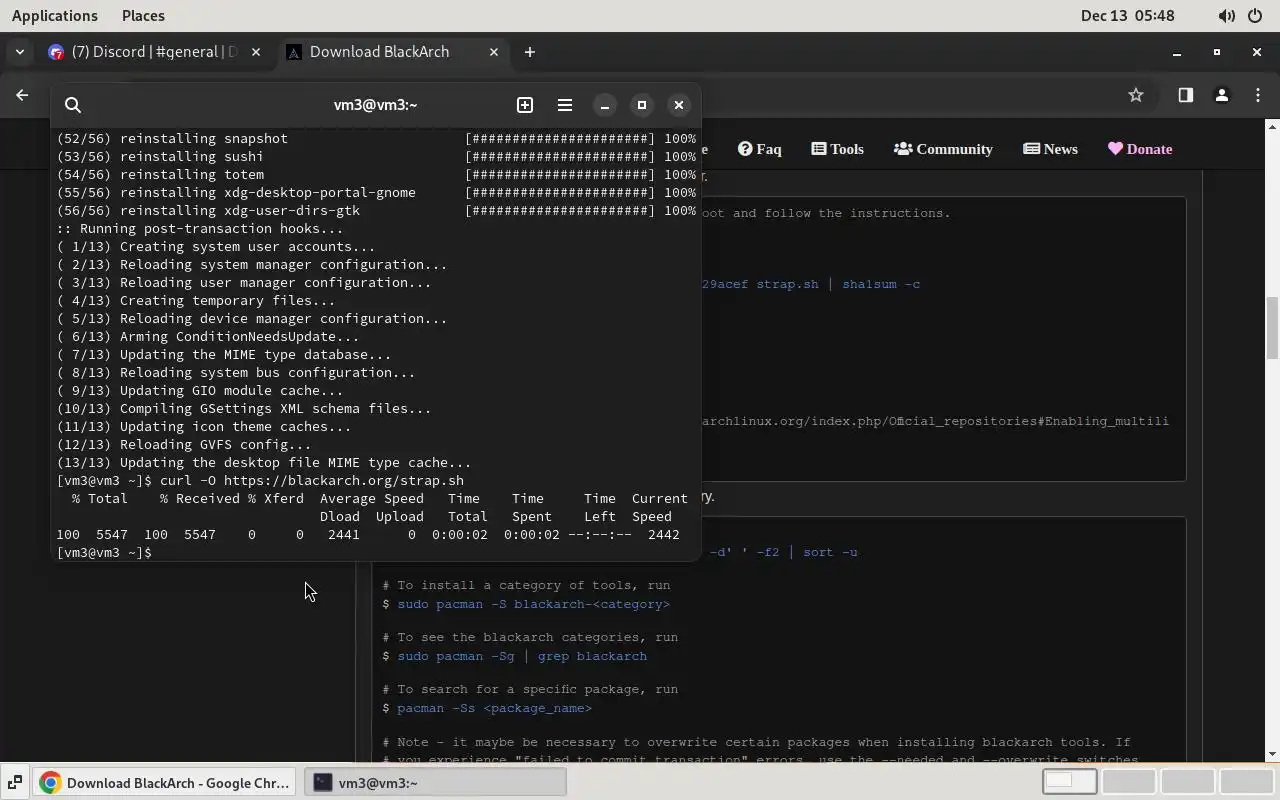Close the Discord tab

click(256, 52)
